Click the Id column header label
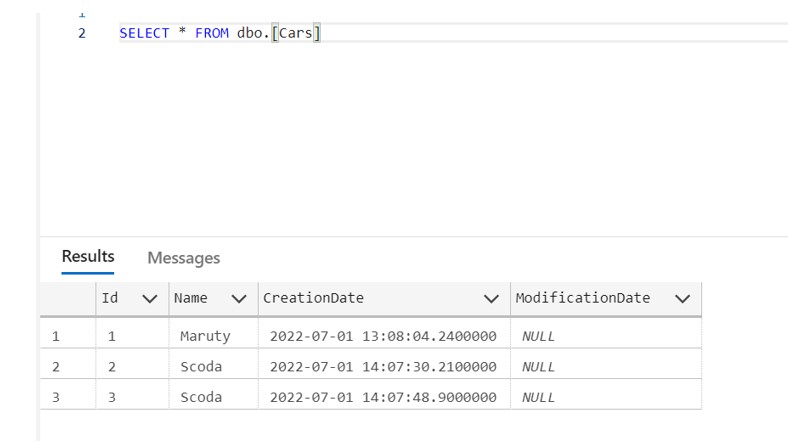The image size is (788, 443). click(110, 298)
